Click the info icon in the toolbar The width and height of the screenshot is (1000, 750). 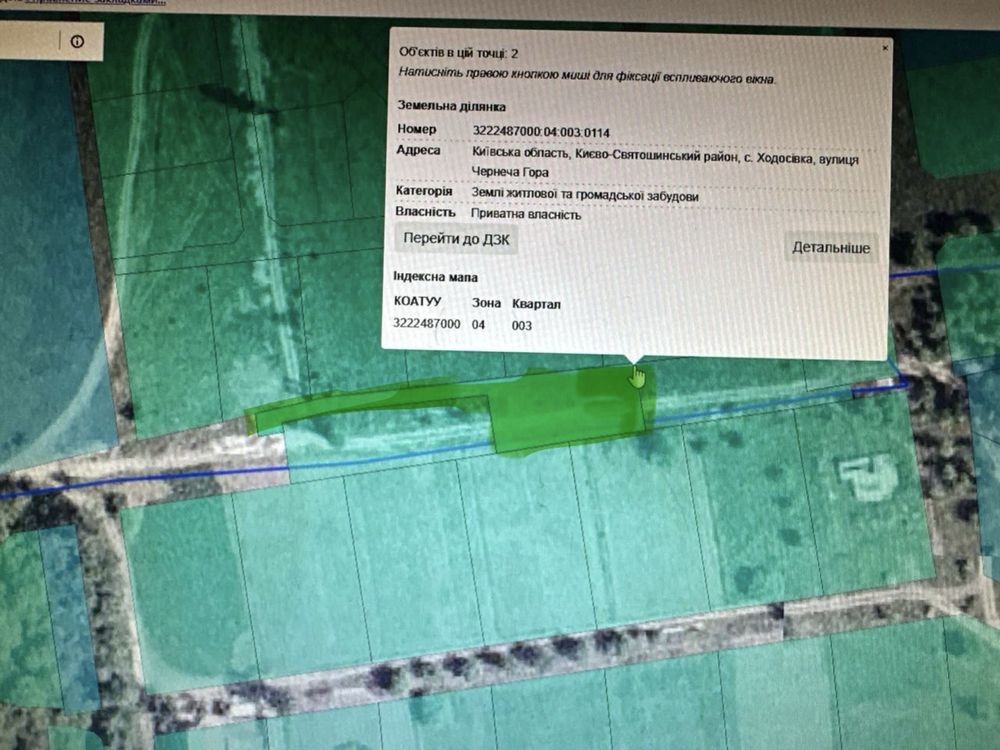pyautogui.click(x=77, y=41)
